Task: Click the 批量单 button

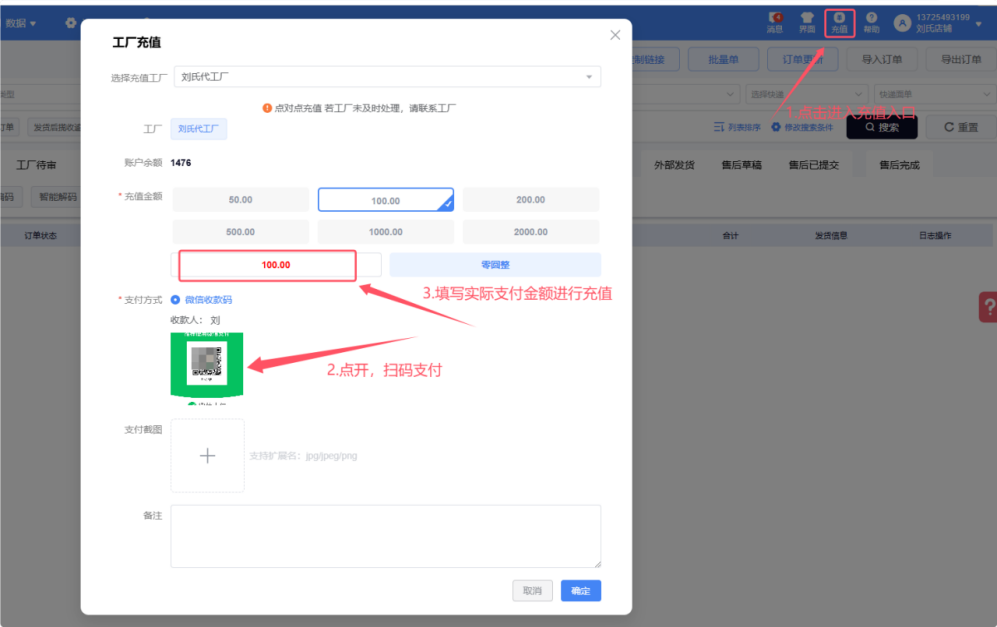Action: tap(724, 59)
